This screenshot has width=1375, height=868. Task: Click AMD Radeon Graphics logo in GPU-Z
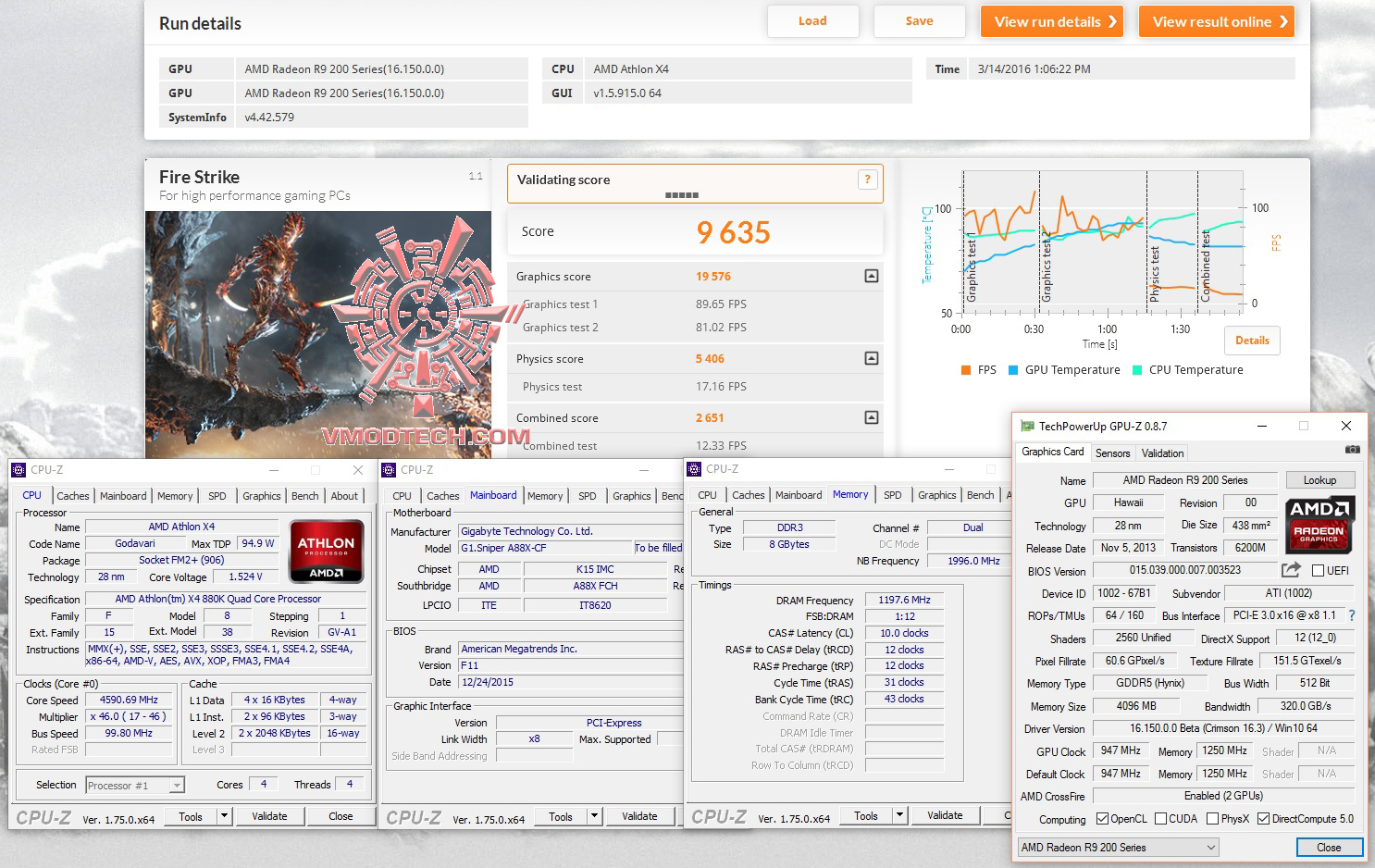(x=1319, y=524)
